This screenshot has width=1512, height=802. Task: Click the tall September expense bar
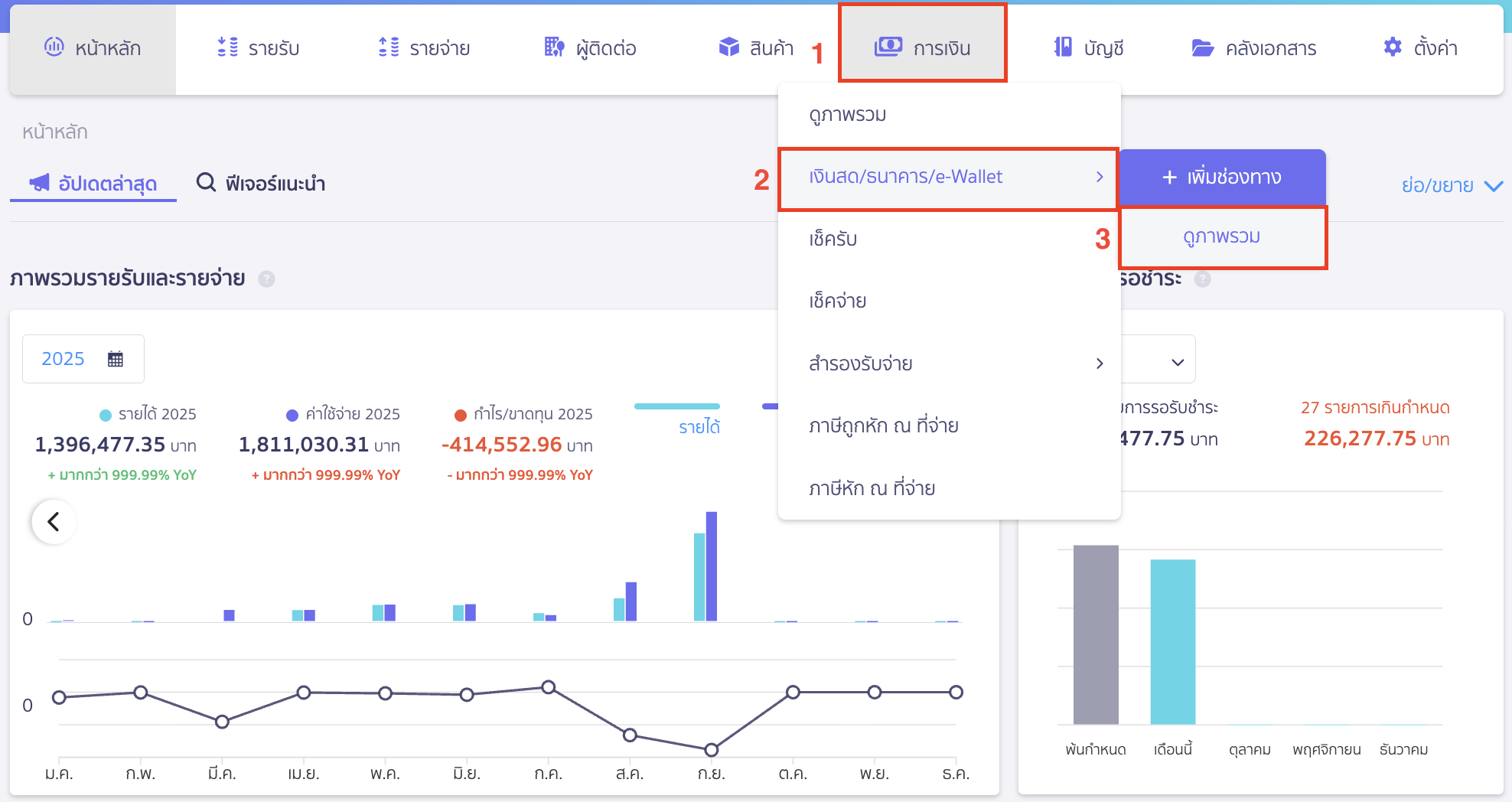pos(712,566)
